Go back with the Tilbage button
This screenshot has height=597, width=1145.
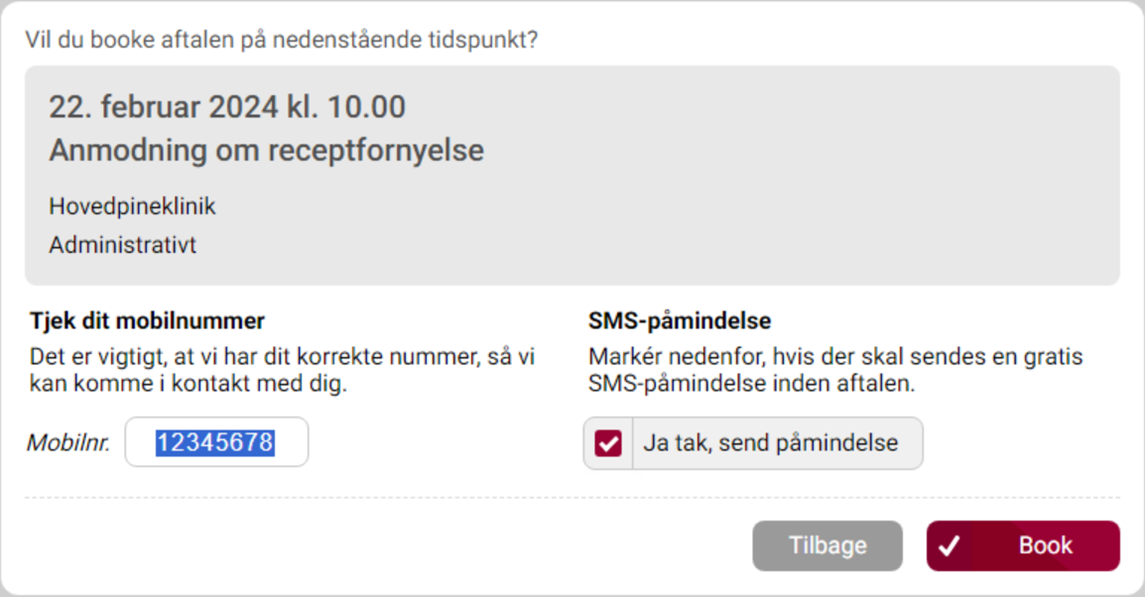coord(827,546)
